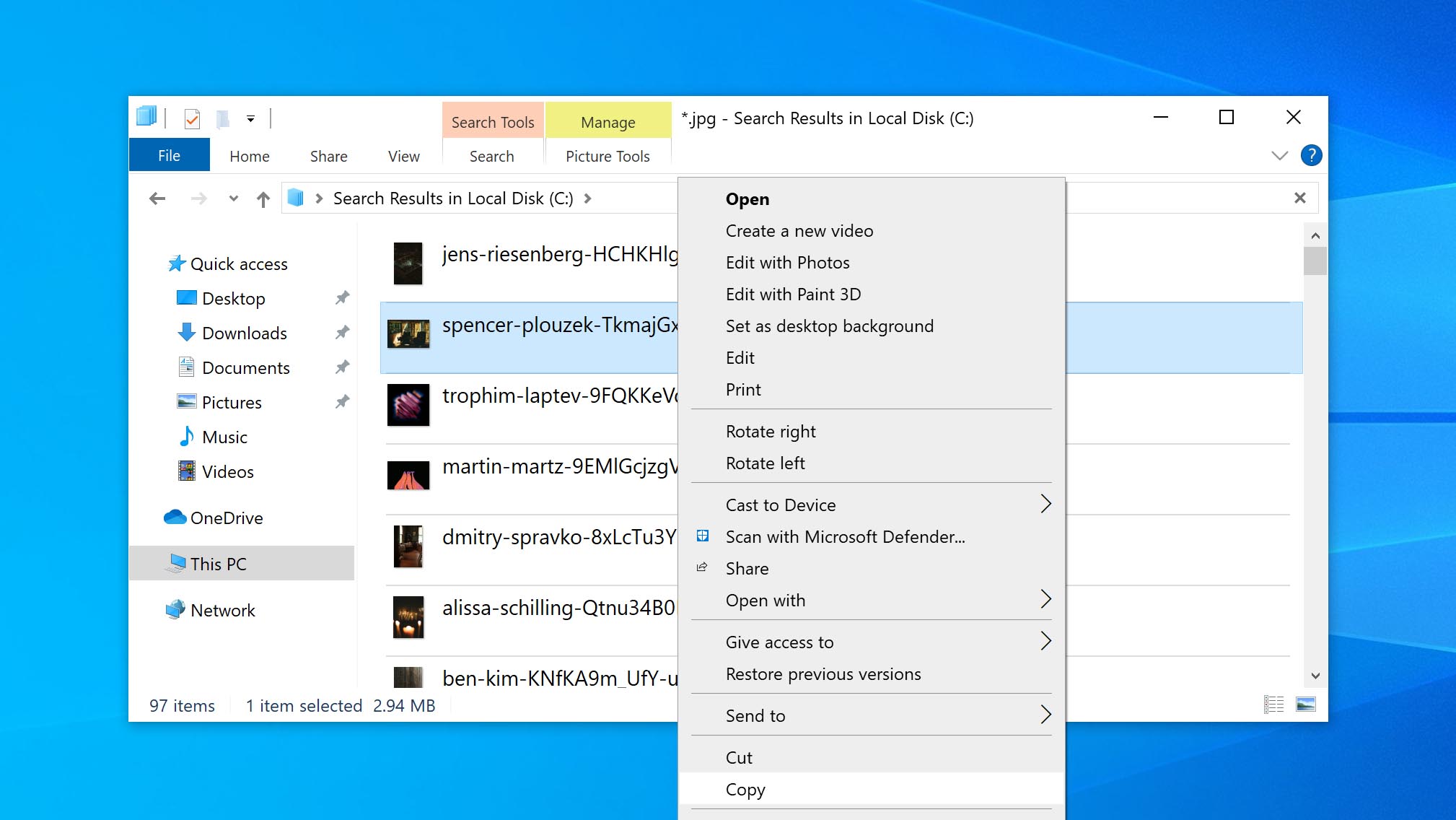Open Help with the question mark icon
The height and width of the screenshot is (820, 1456).
[x=1311, y=154]
